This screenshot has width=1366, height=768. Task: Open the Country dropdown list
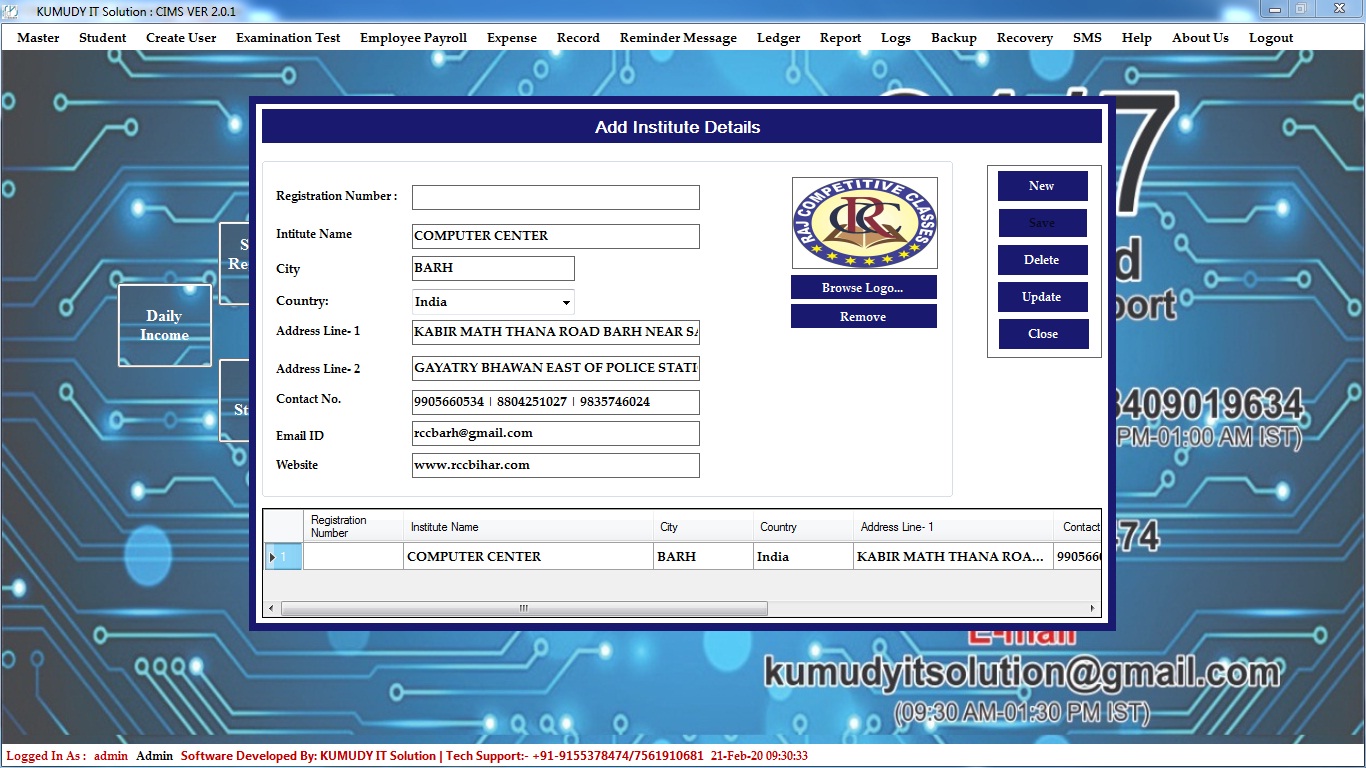point(566,302)
